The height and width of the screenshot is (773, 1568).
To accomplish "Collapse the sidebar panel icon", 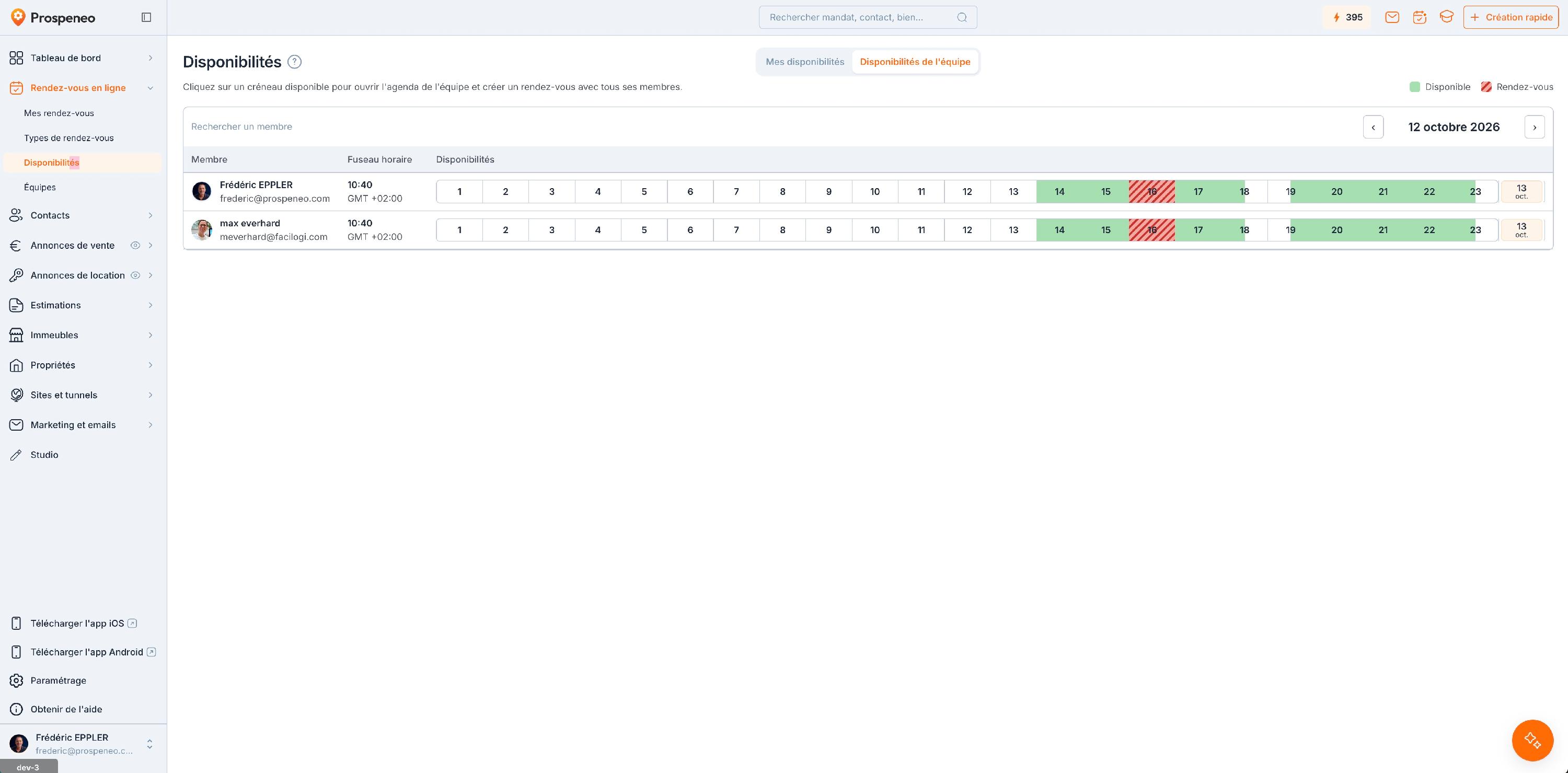I will coord(146,17).
